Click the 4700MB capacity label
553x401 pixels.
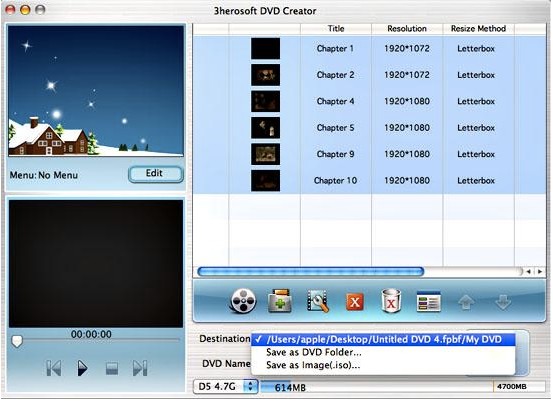512,387
